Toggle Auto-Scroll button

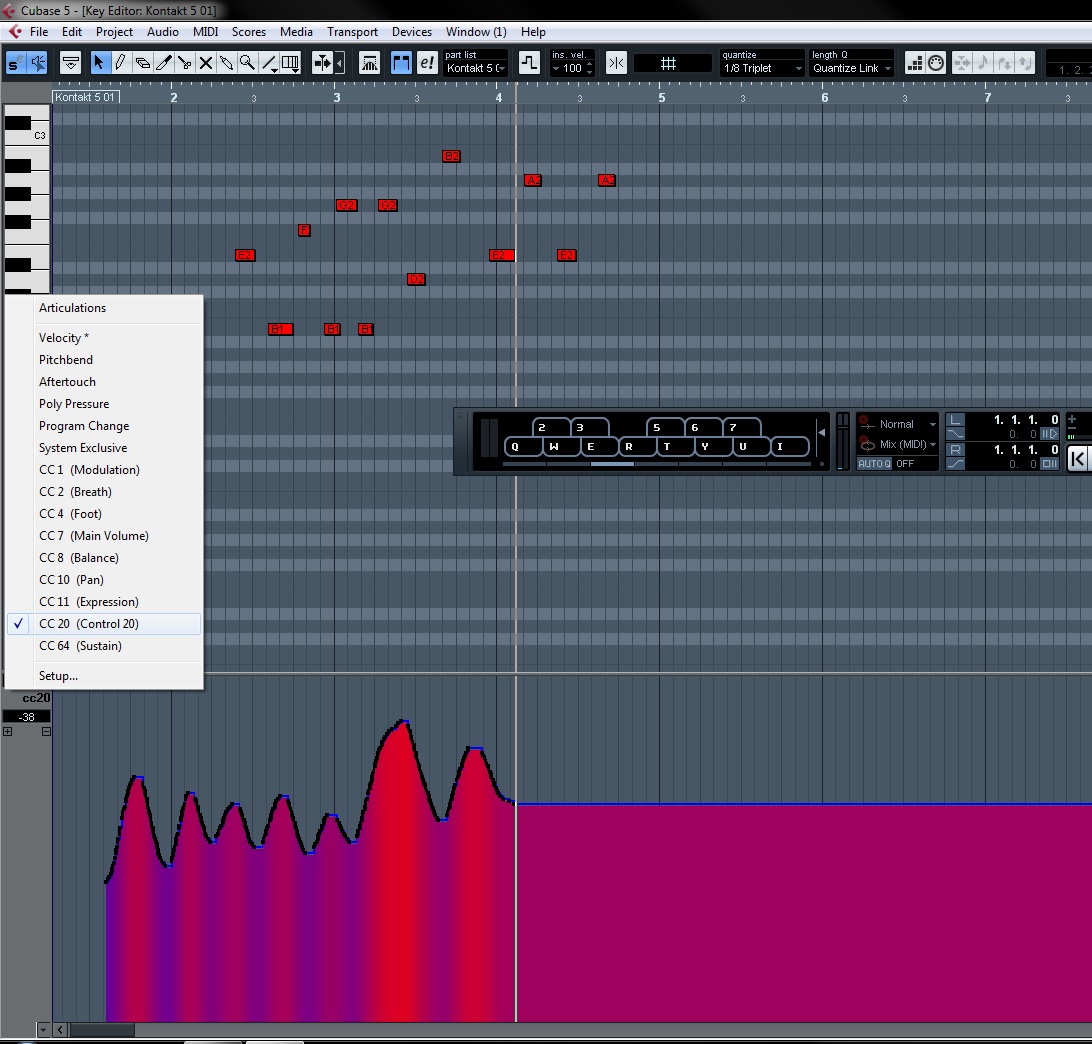coord(322,63)
